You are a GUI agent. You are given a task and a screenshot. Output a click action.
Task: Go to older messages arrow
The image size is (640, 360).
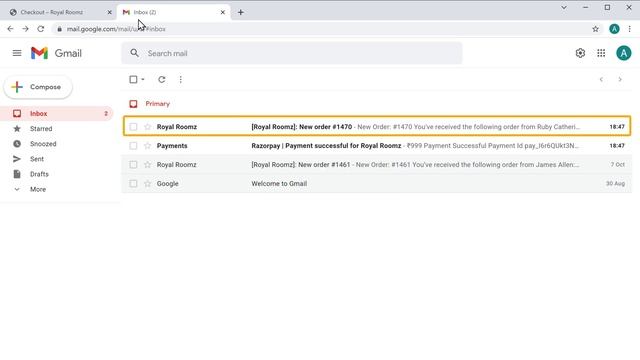click(620, 80)
